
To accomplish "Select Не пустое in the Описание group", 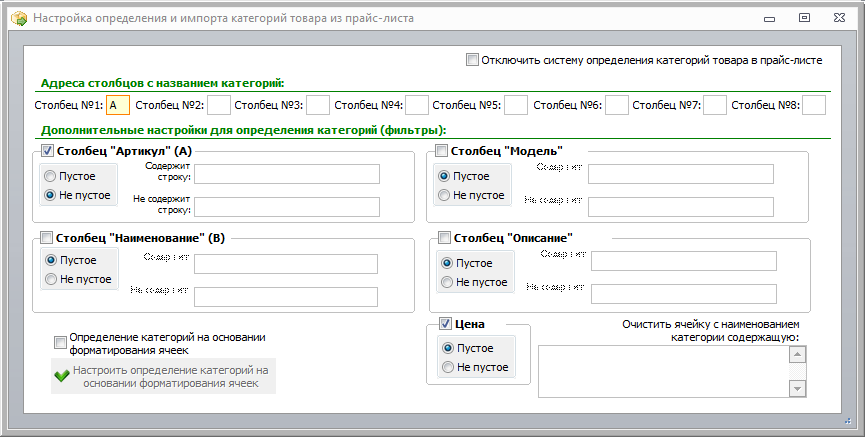I will pyautogui.click(x=447, y=282).
